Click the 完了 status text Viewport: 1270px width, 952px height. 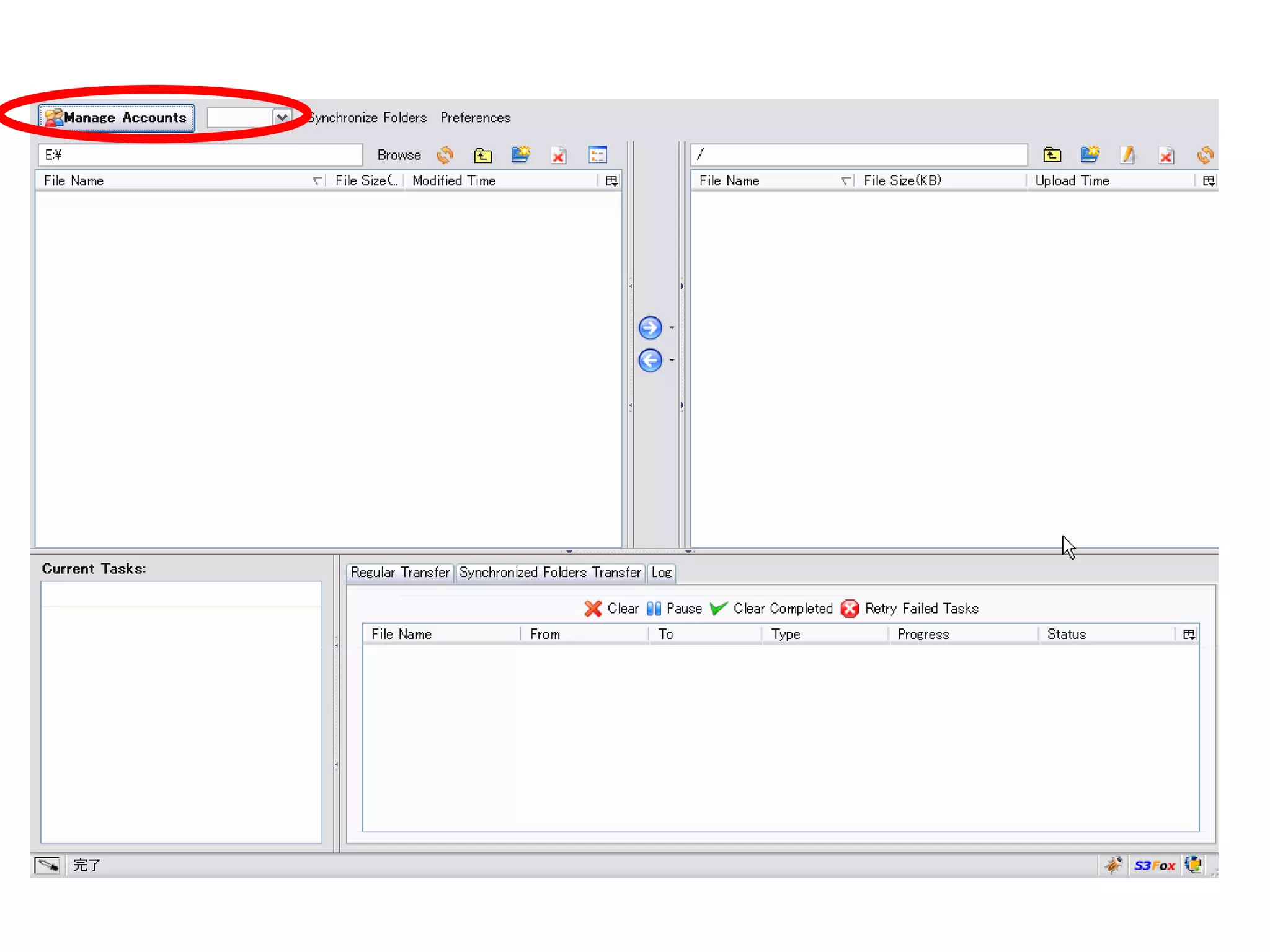pyautogui.click(x=86, y=865)
